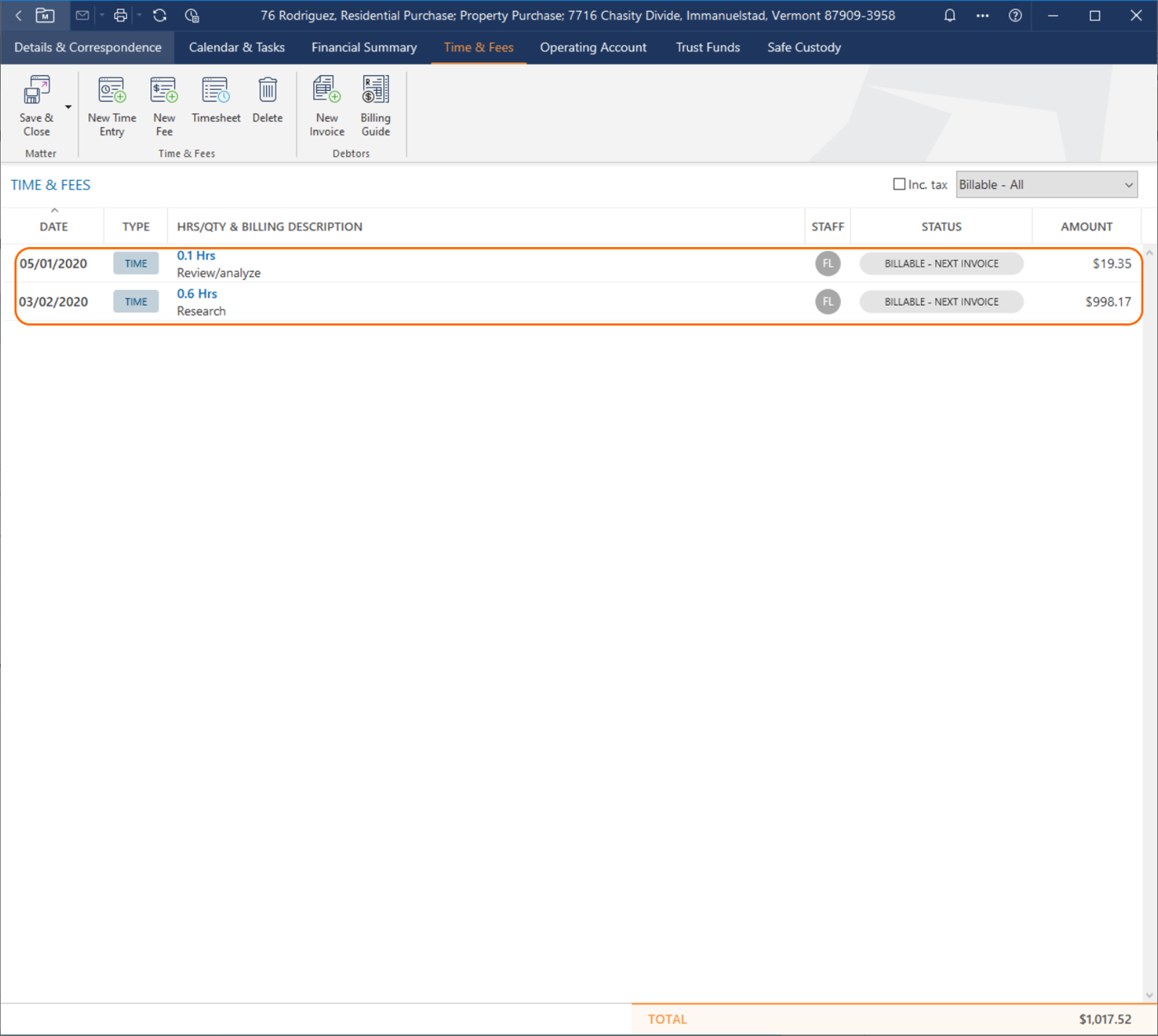Open the 0.6 Hrs Research entry
Viewport: 1158px width, 1036px height.
[x=197, y=294]
